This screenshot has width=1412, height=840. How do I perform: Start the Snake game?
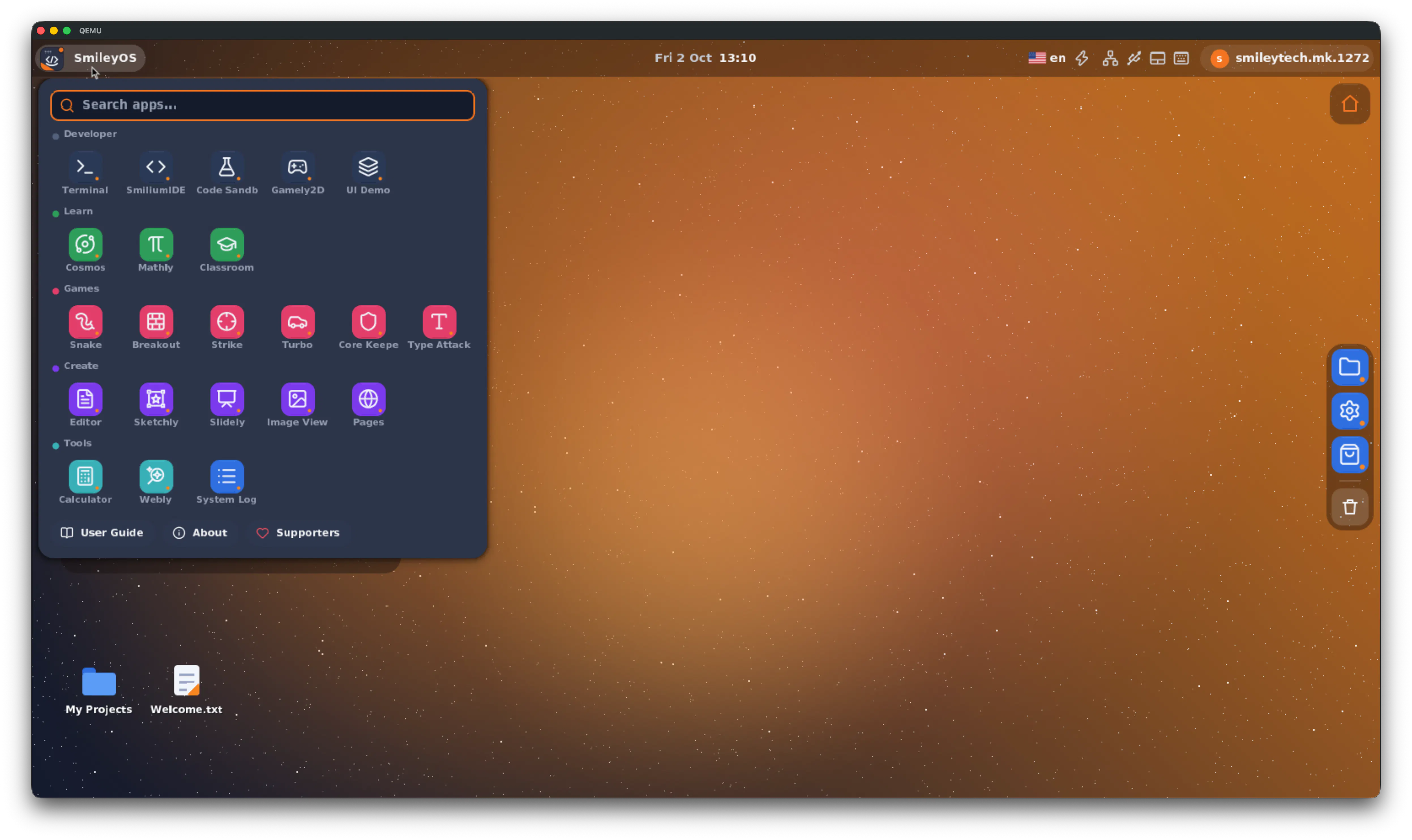coord(85,328)
